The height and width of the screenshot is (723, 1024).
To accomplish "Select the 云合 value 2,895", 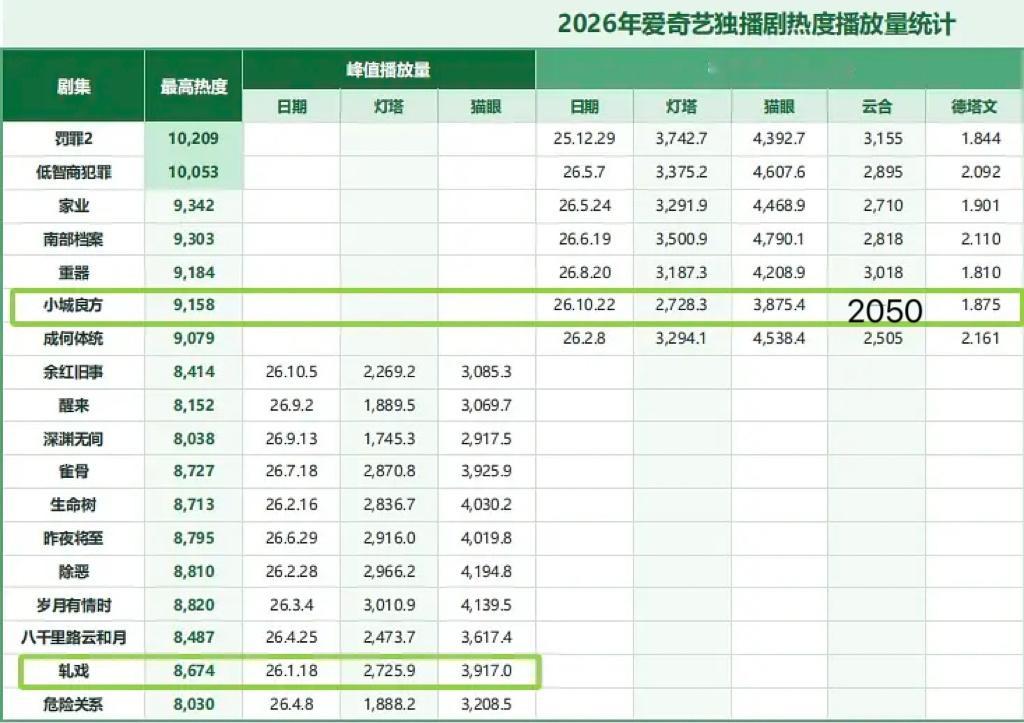I will [883, 172].
